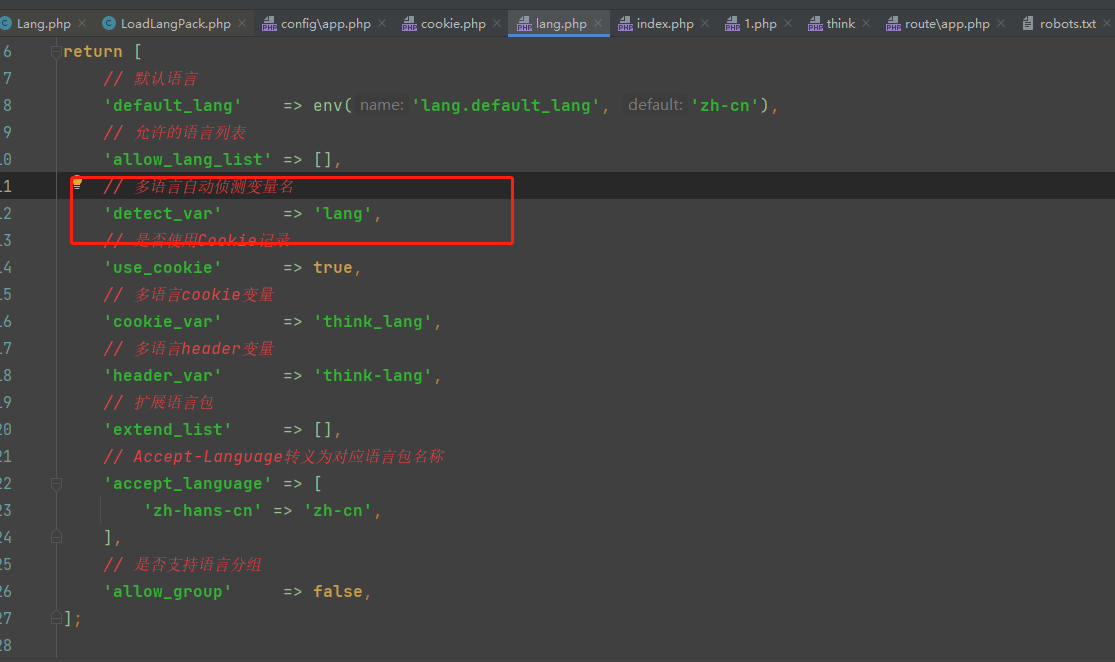This screenshot has height=662, width=1115.
Task: Close the active lang.php tab
Action: click(x=598, y=24)
